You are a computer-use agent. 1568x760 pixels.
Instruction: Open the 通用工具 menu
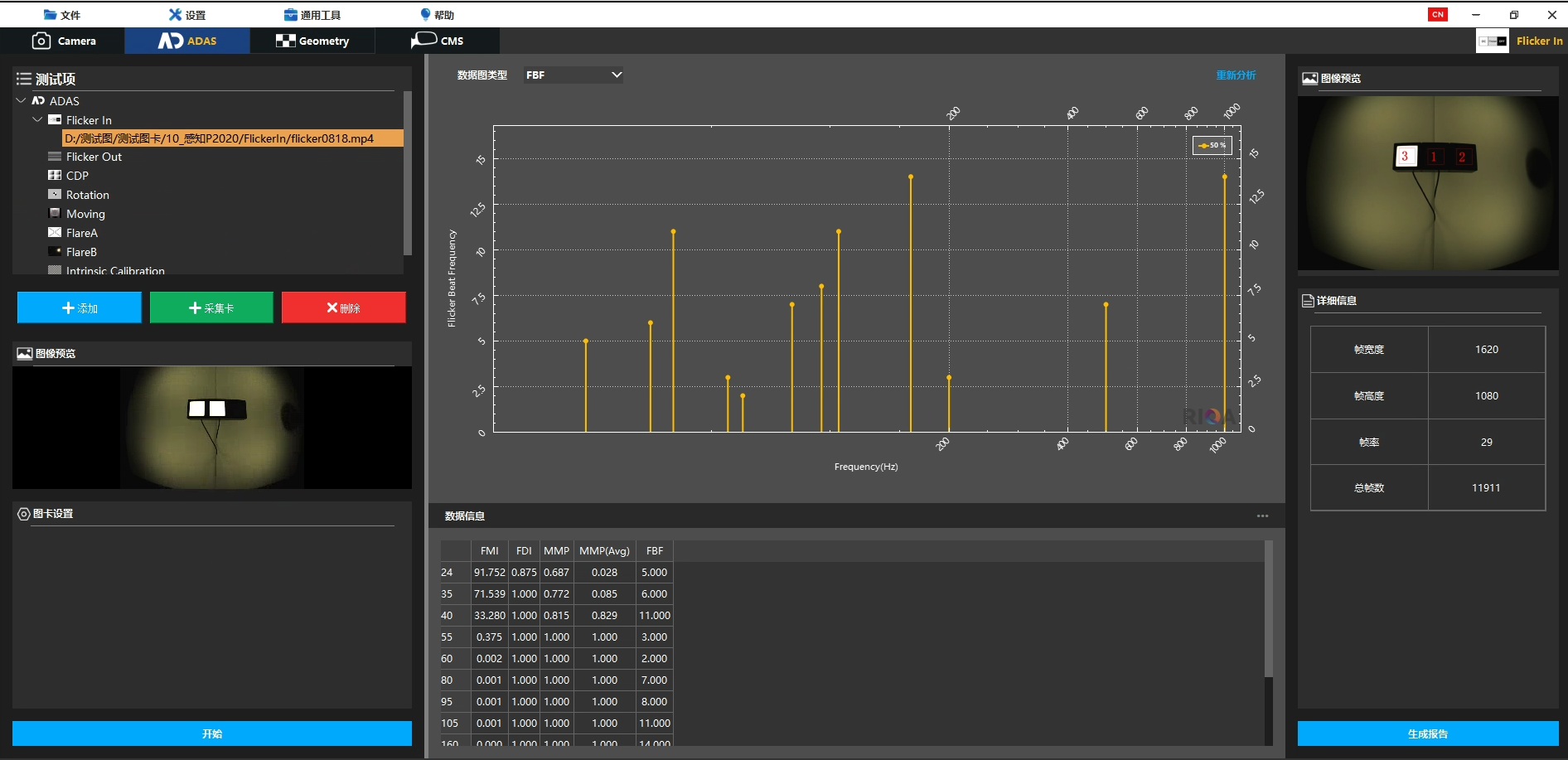pyautogui.click(x=312, y=15)
